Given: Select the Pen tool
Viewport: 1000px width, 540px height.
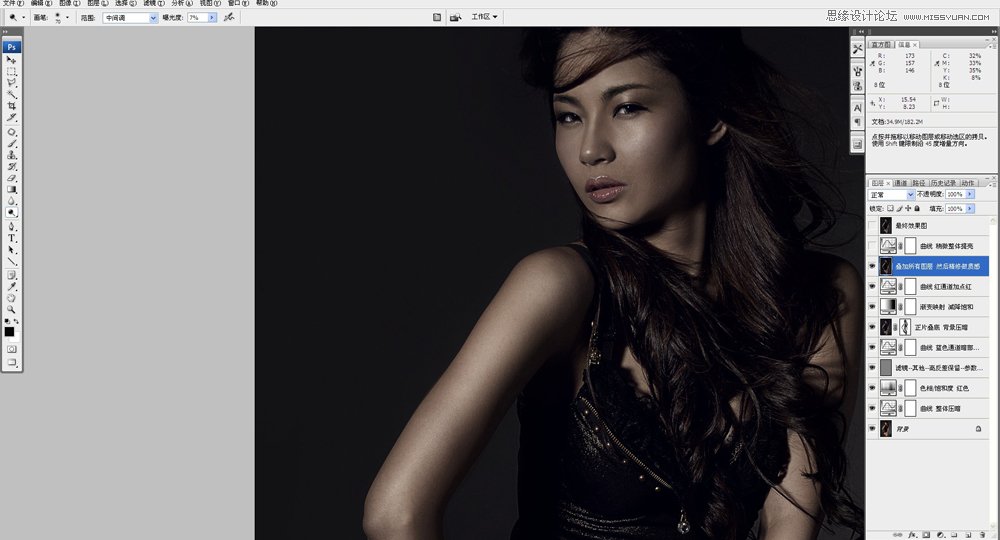Looking at the screenshot, I should pos(11,226).
